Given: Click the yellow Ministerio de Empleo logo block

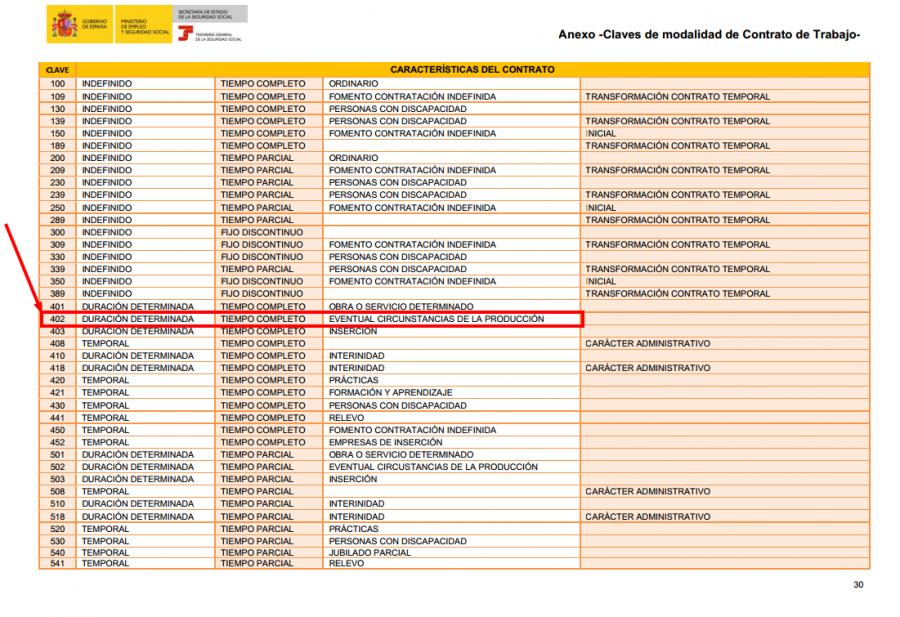Looking at the screenshot, I should tap(135, 24).
